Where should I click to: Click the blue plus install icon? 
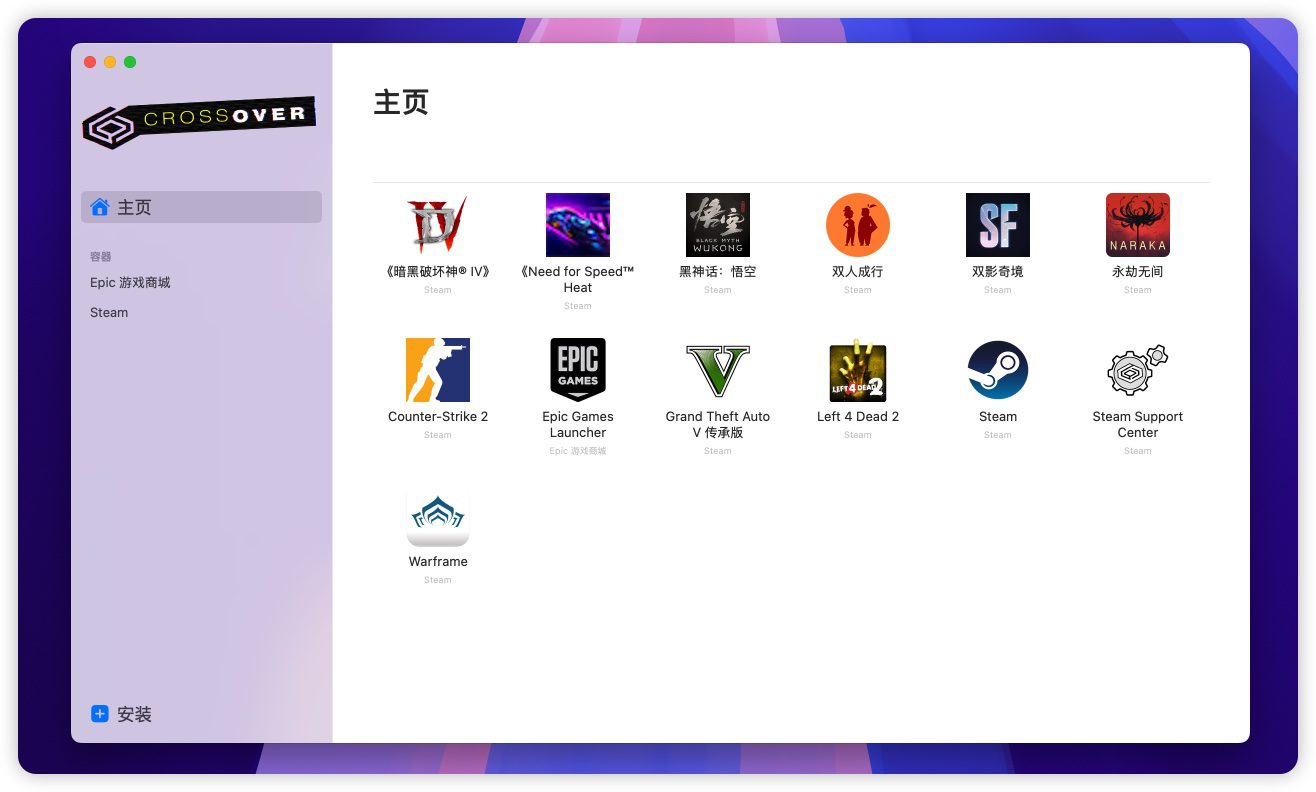click(100, 714)
